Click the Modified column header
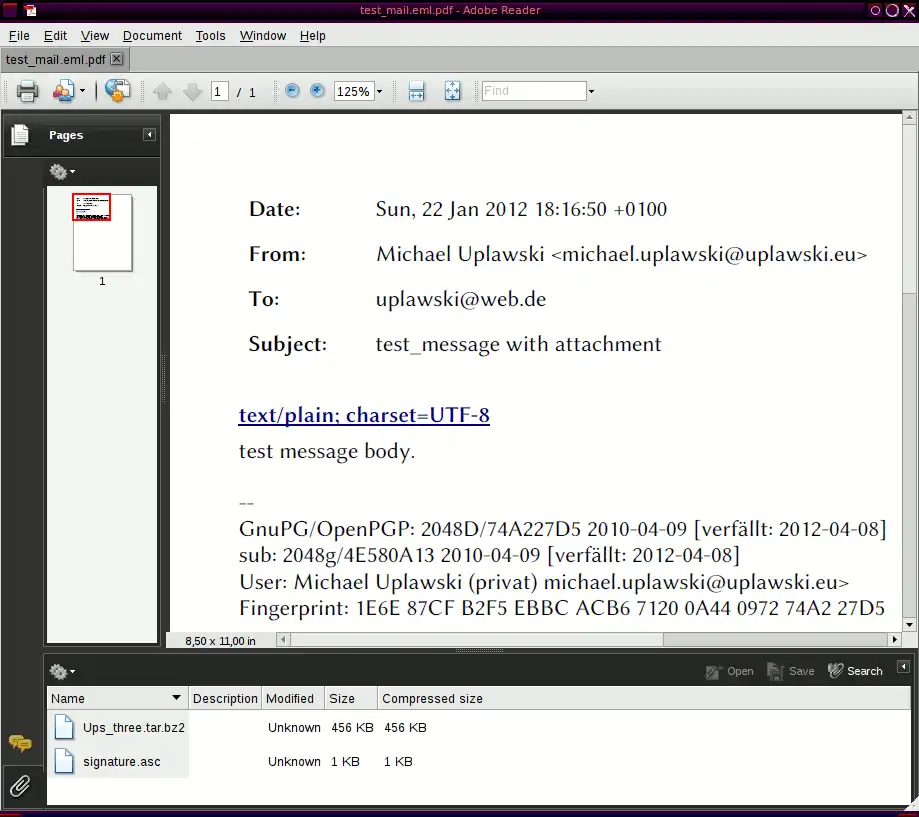The image size is (919, 817). point(292,699)
